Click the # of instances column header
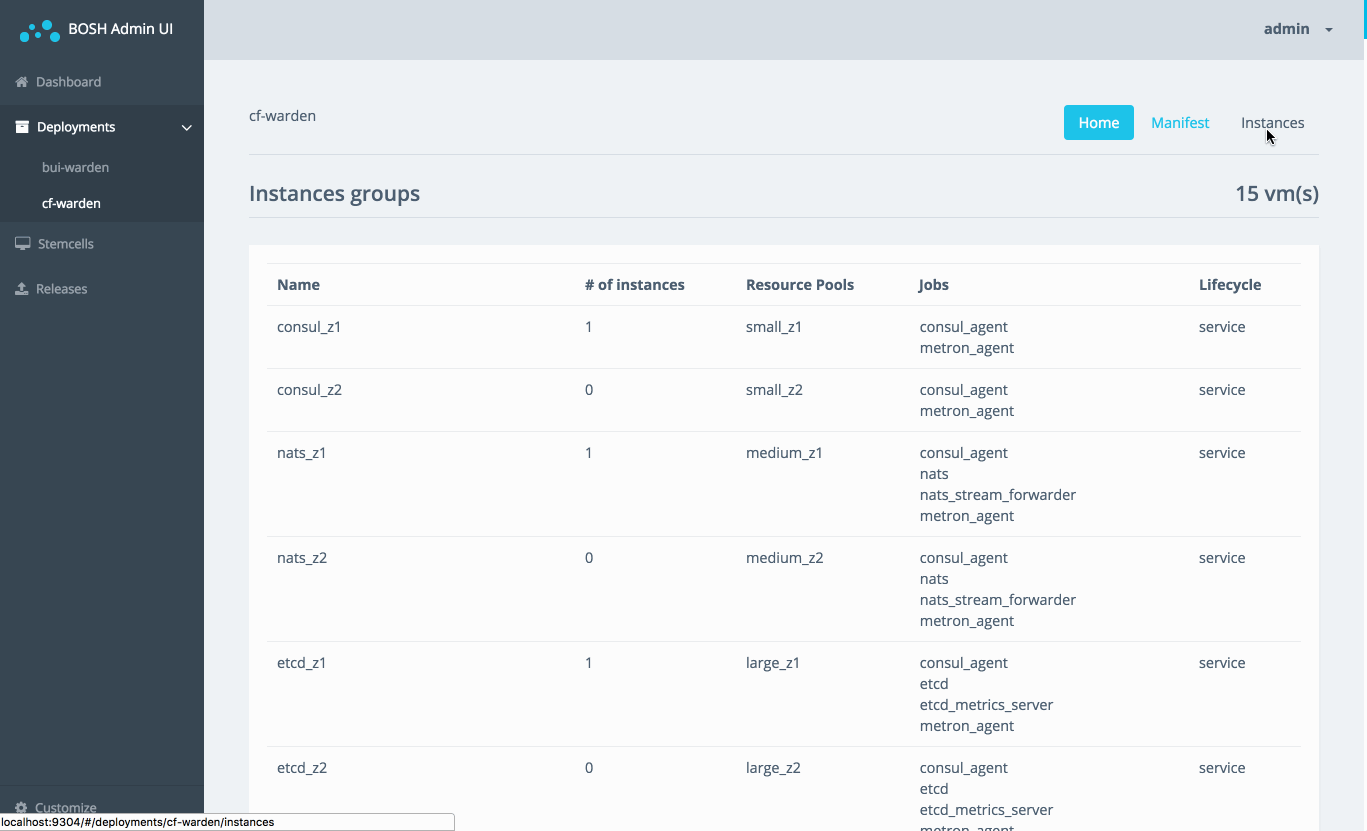Viewport: 1367px width, 831px height. click(635, 285)
